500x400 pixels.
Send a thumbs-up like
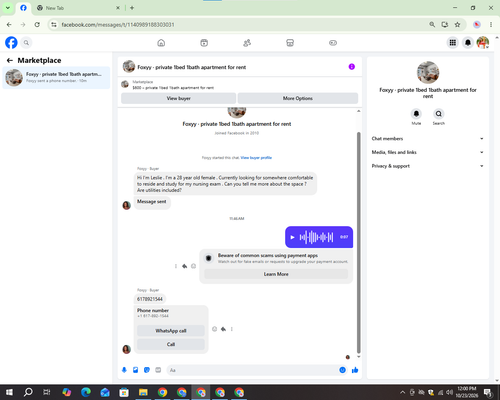click(x=355, y=370)
